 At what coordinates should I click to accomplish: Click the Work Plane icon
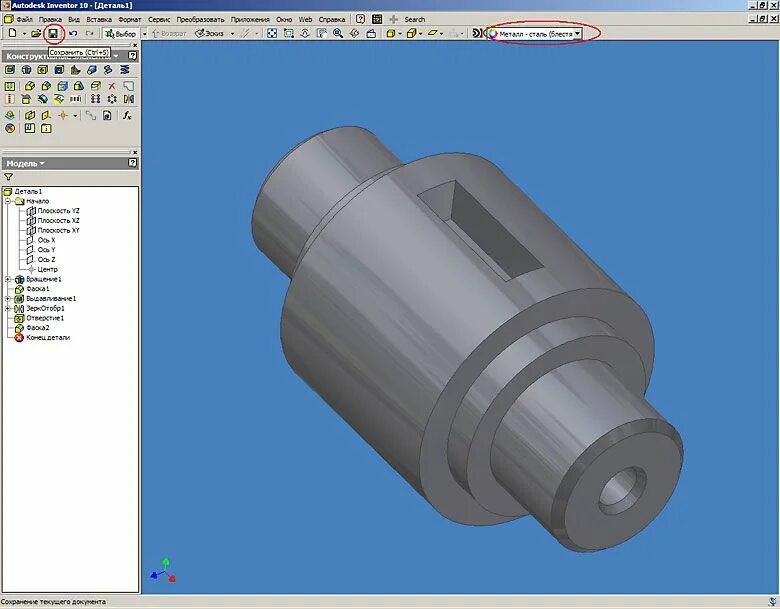pos(30,115)
